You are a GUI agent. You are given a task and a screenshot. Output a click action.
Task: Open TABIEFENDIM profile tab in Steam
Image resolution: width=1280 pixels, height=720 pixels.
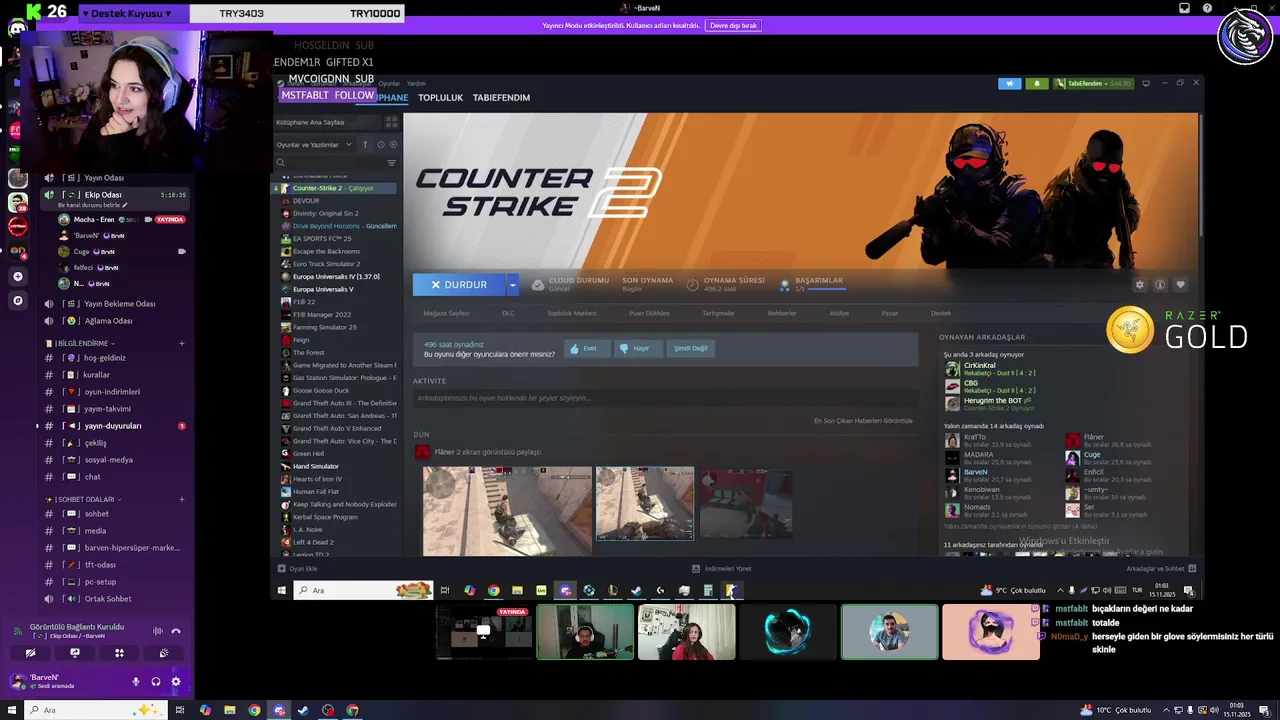coord(501,98)
